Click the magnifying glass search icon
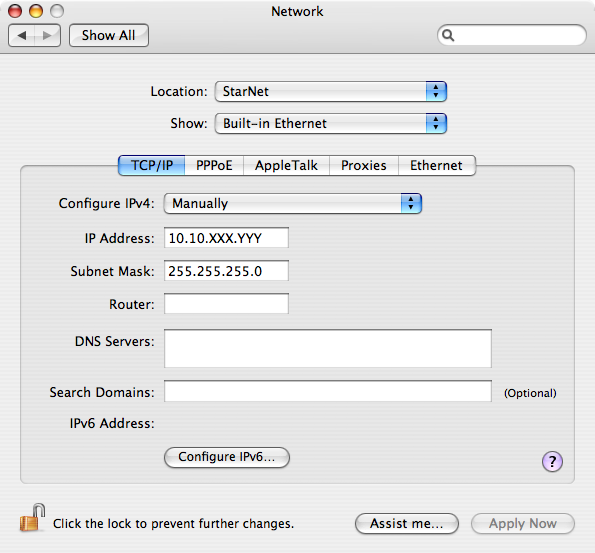595x553 pixels. [448, 35]
